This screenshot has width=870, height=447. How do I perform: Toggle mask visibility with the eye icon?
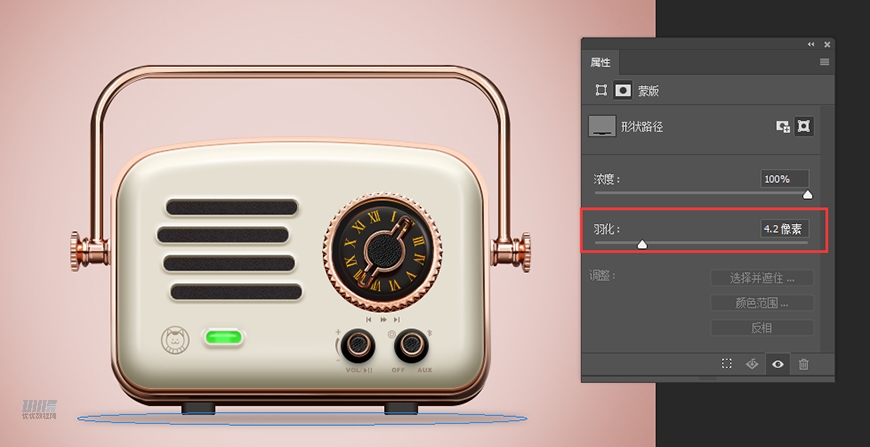777,365
